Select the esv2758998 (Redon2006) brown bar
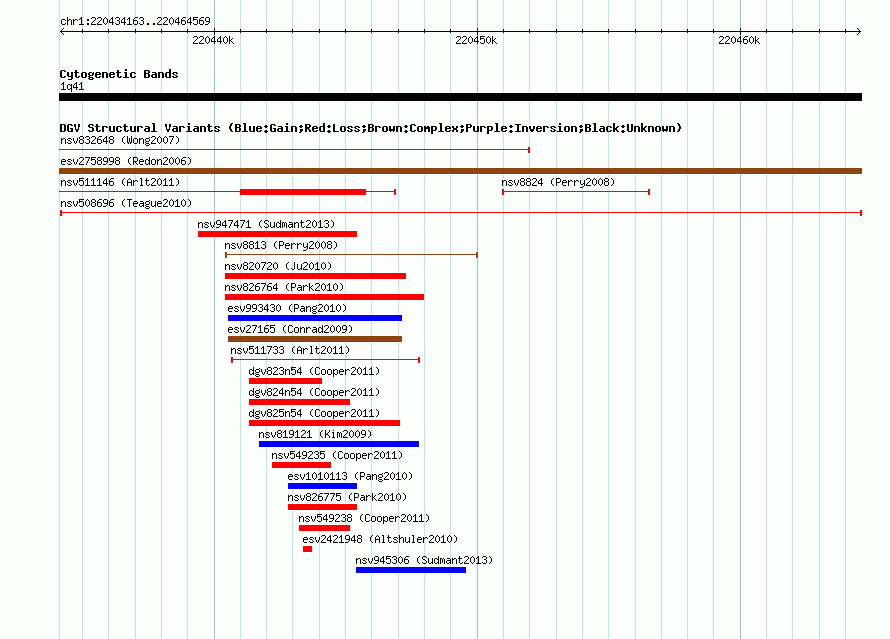The width and height of the screenshot is (890, 639). [x=460, y=171]
